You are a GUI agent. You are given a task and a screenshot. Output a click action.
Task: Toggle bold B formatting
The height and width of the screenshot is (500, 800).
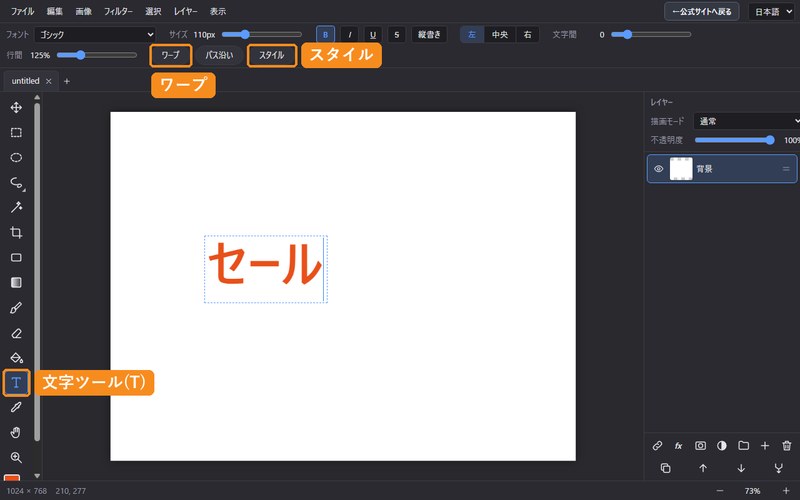326,35
